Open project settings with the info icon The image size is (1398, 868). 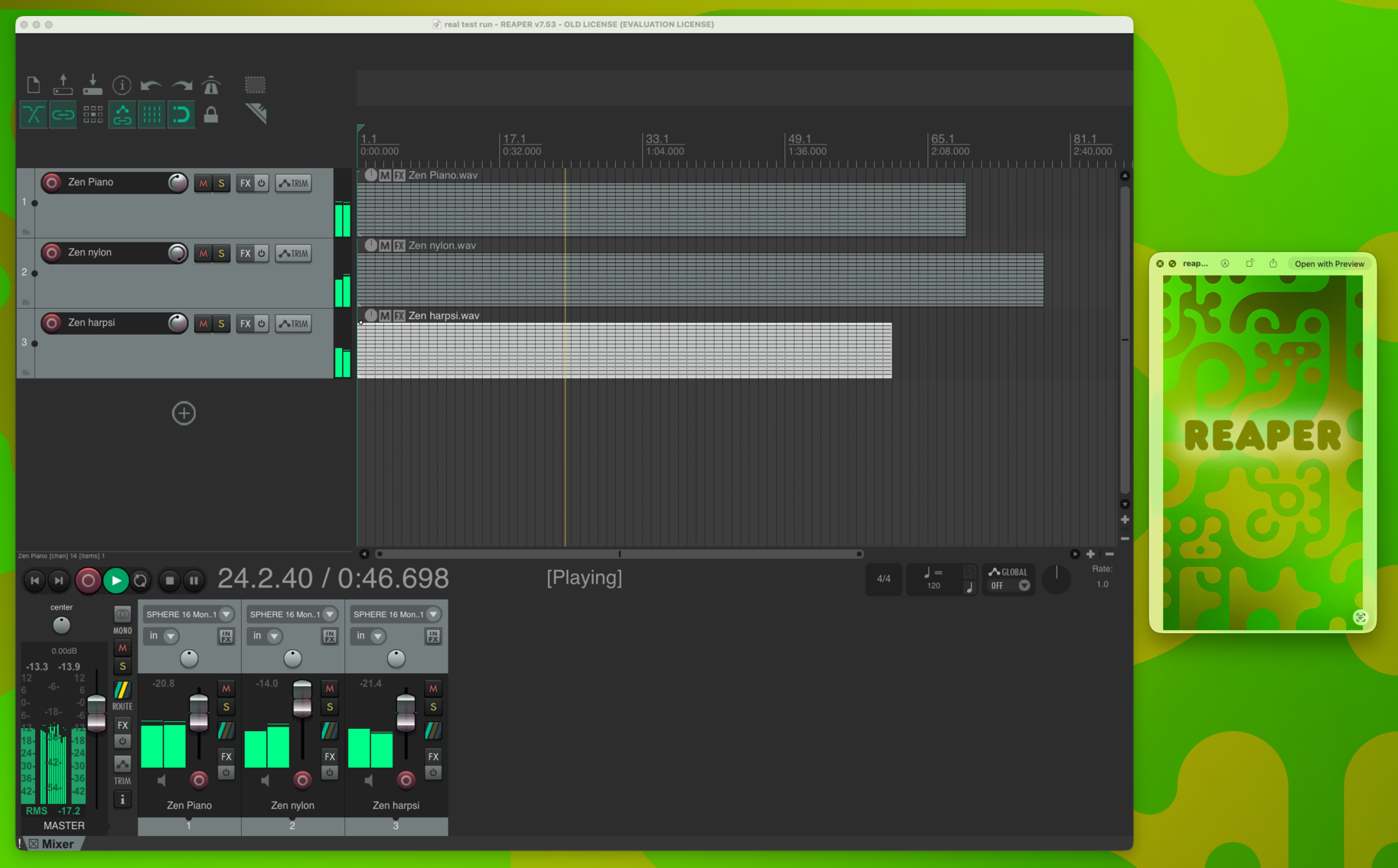point(122,84)
